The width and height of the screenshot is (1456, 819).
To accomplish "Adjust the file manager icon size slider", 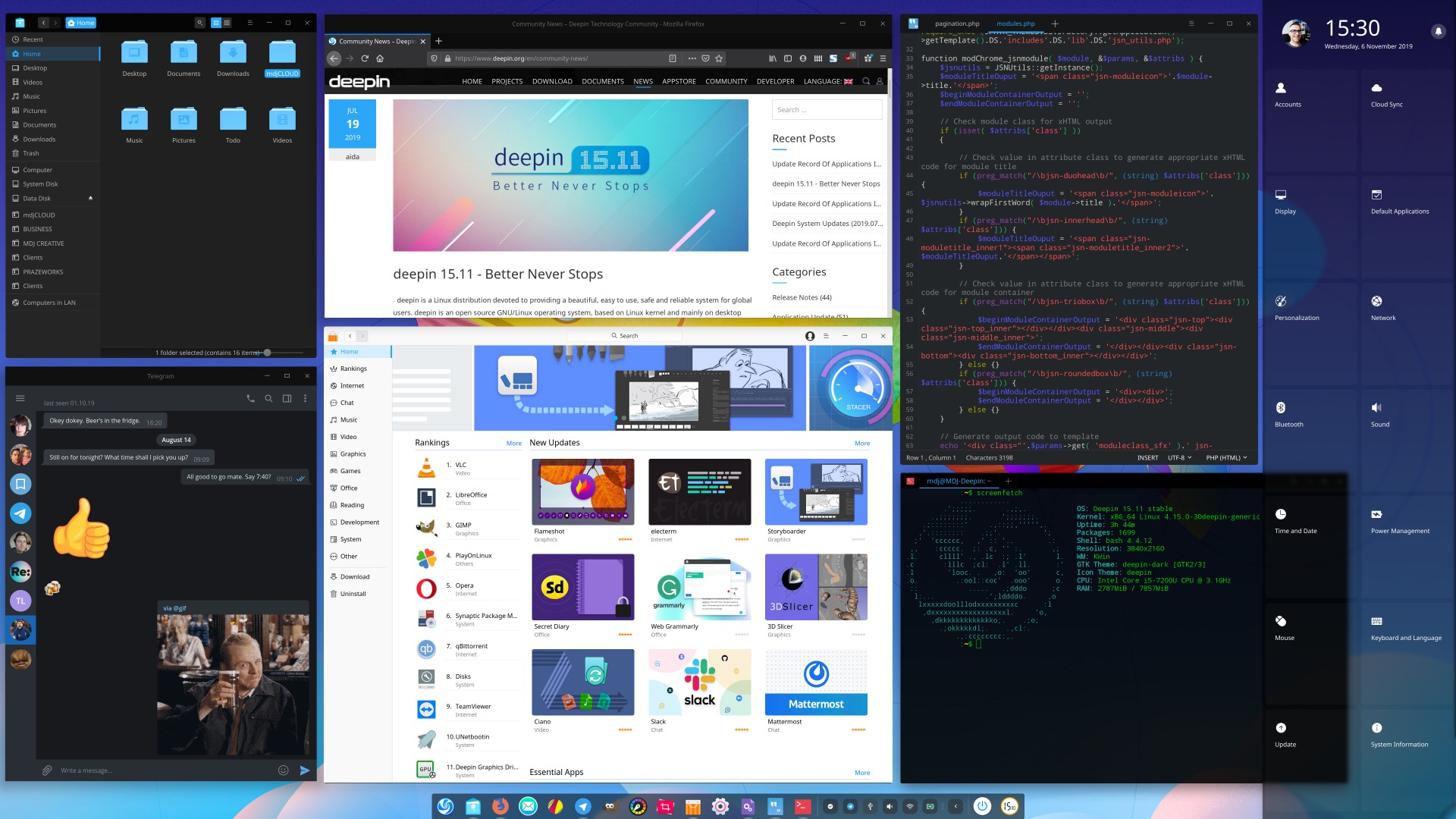I will [268, 353].
